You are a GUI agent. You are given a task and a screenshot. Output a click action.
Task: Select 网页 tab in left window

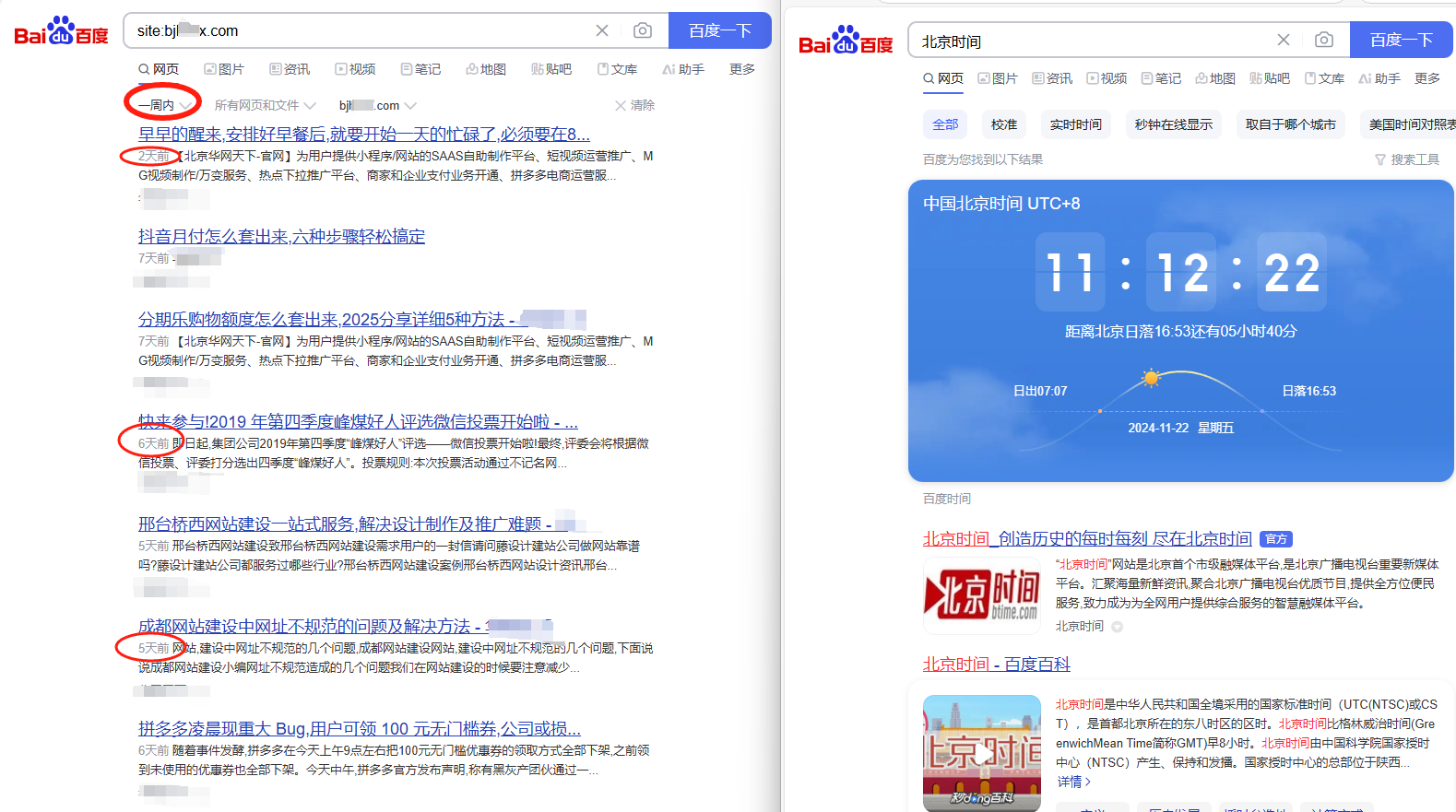pyautogui.click(x=159, y=69)
